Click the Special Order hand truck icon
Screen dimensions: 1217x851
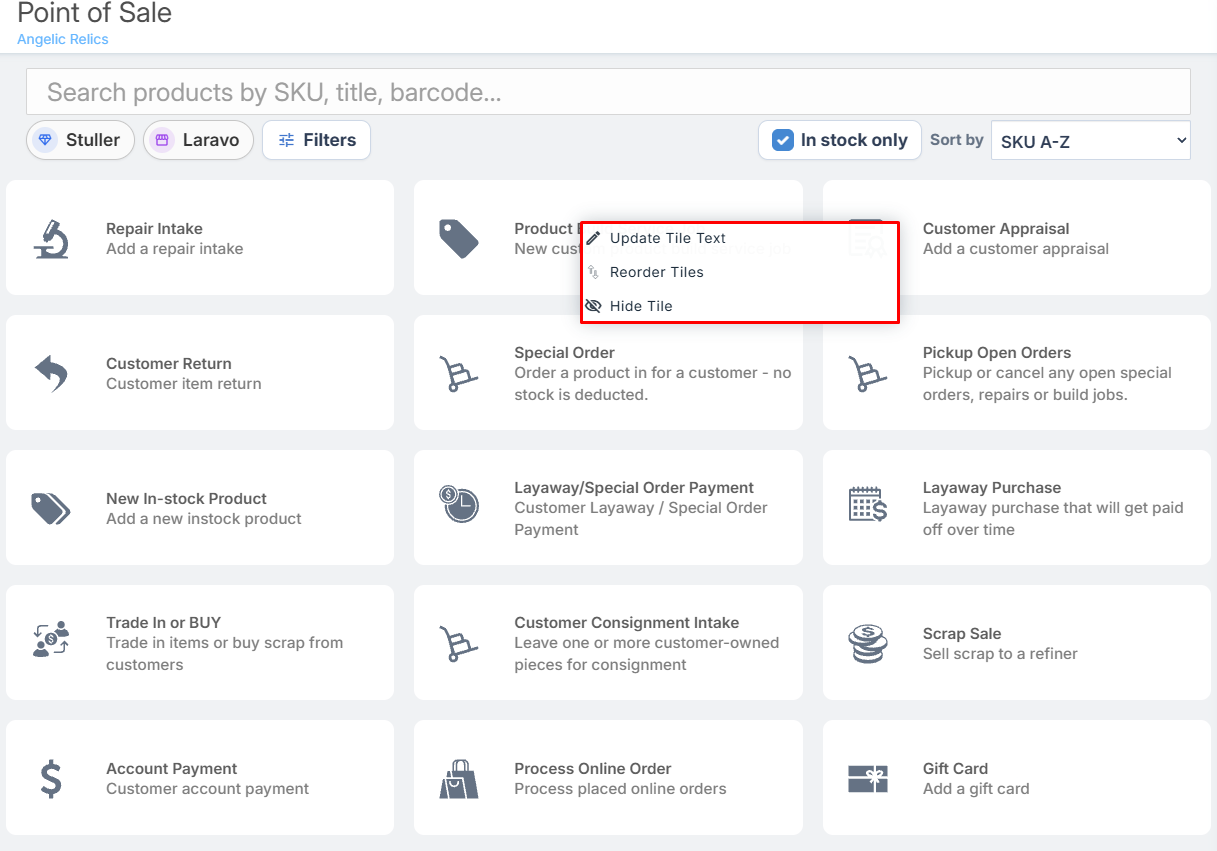(459, 374)
